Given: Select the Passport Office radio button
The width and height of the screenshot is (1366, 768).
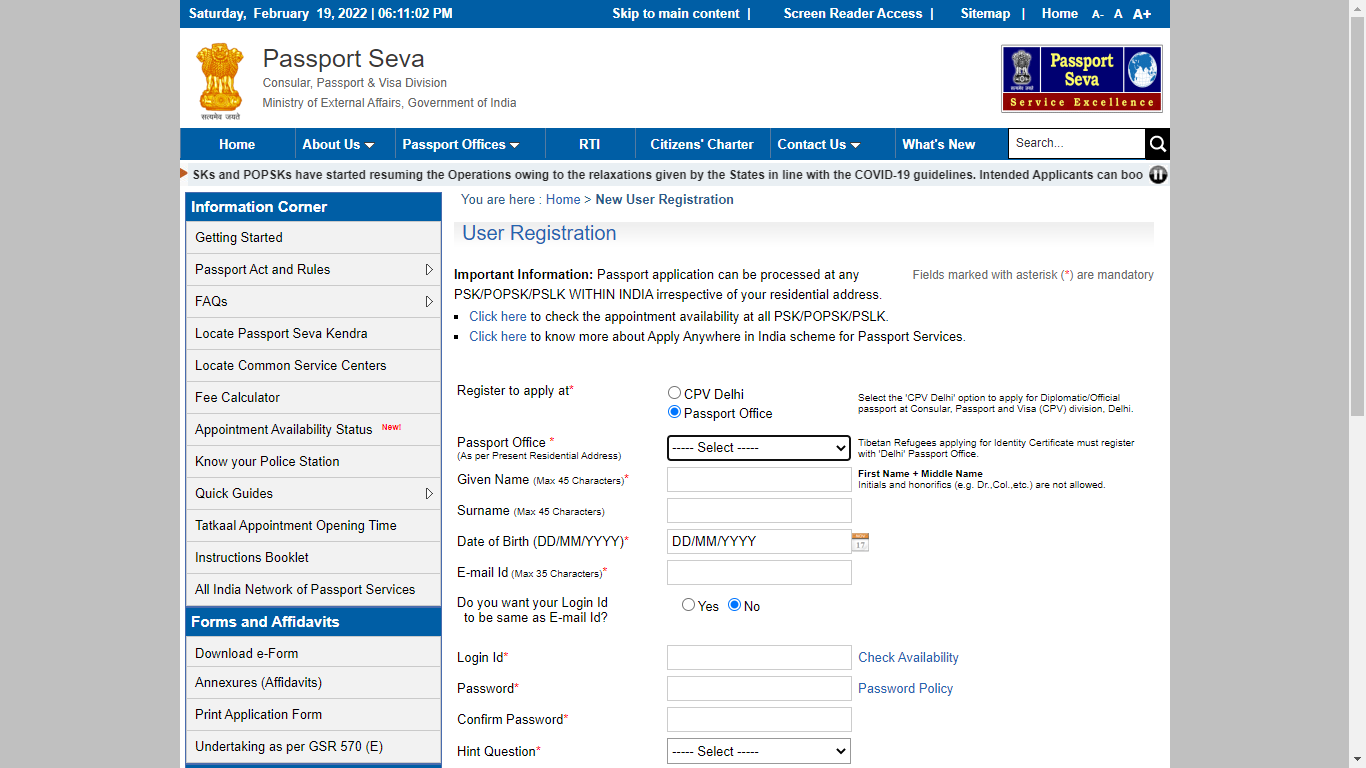Looking at the screenshot, I should pyautogui.click(x=674, y=412).
